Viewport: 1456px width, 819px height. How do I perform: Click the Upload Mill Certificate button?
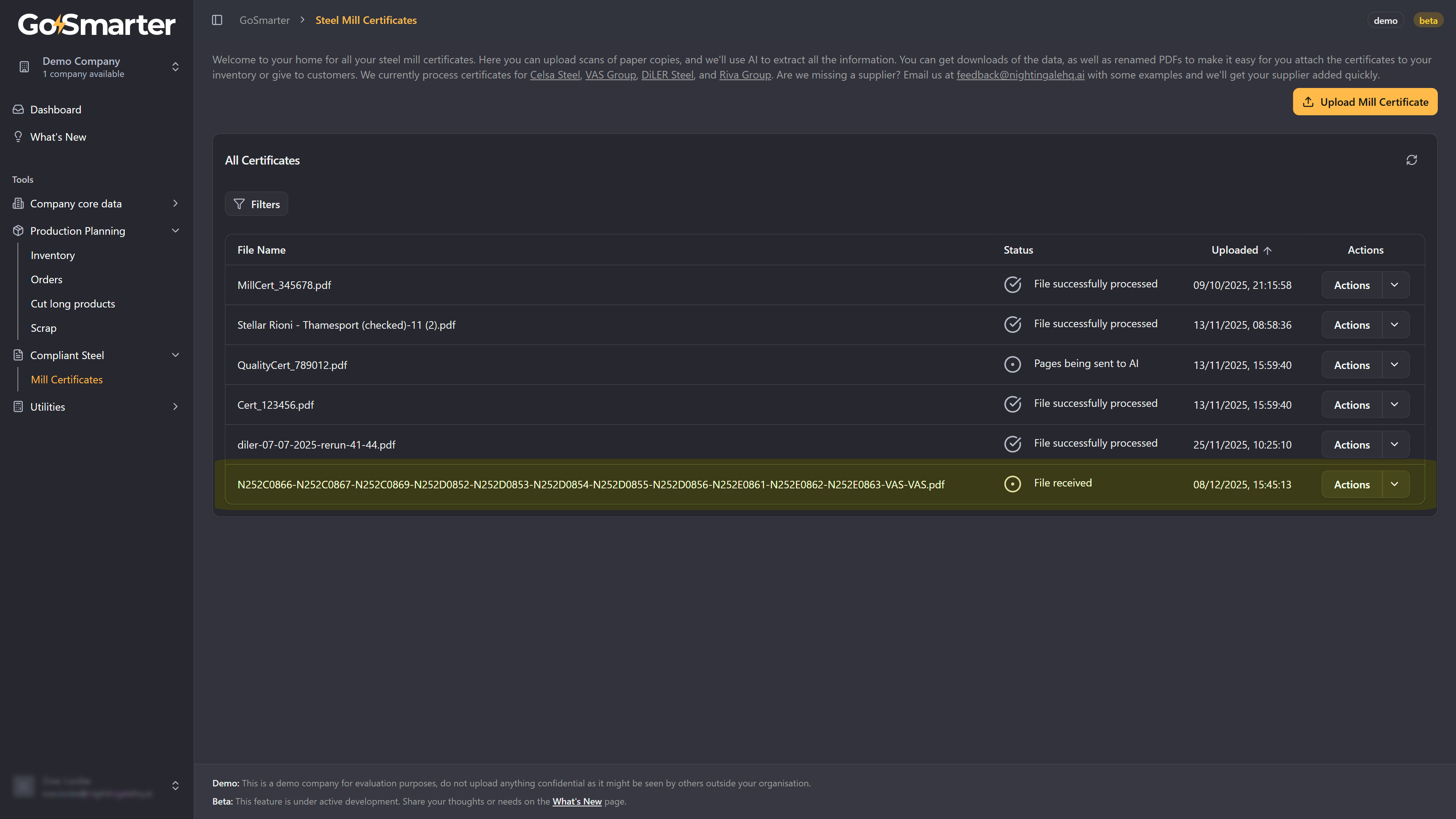1365,102
